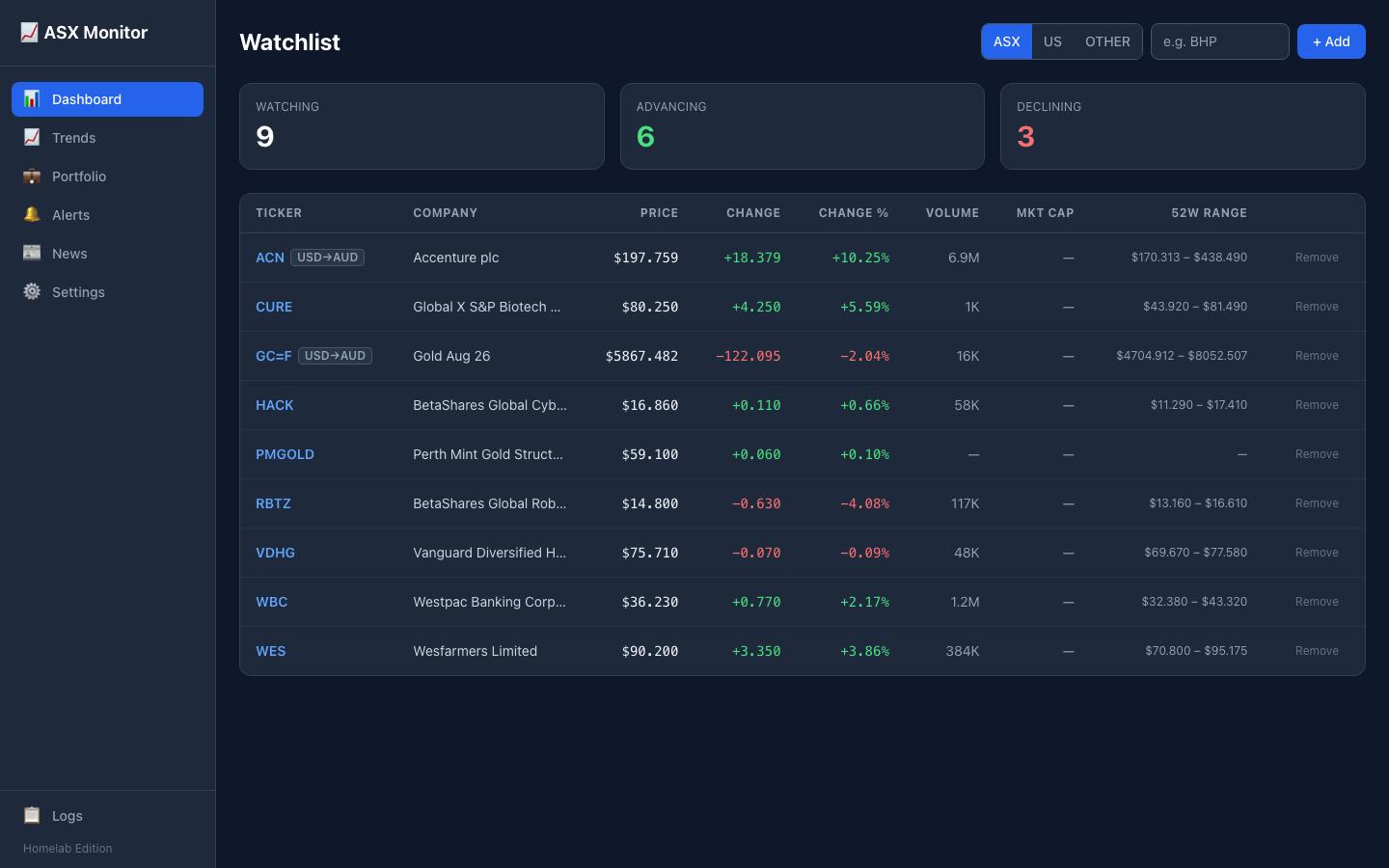Focus the ticker input field 'e.g. BHP'
This screenshot has width=1389, height=868.
point(1219,41)
